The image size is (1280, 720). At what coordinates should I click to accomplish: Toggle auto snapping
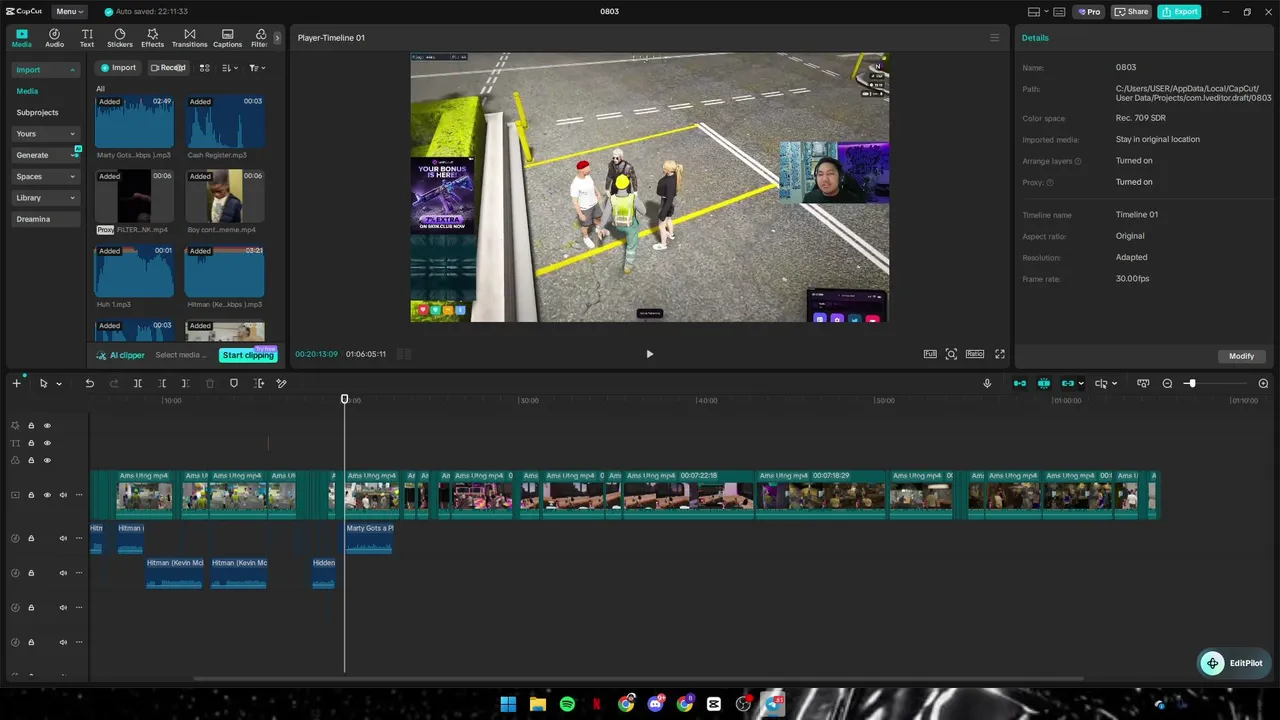pyautogui.click(x=1044, y=383)
